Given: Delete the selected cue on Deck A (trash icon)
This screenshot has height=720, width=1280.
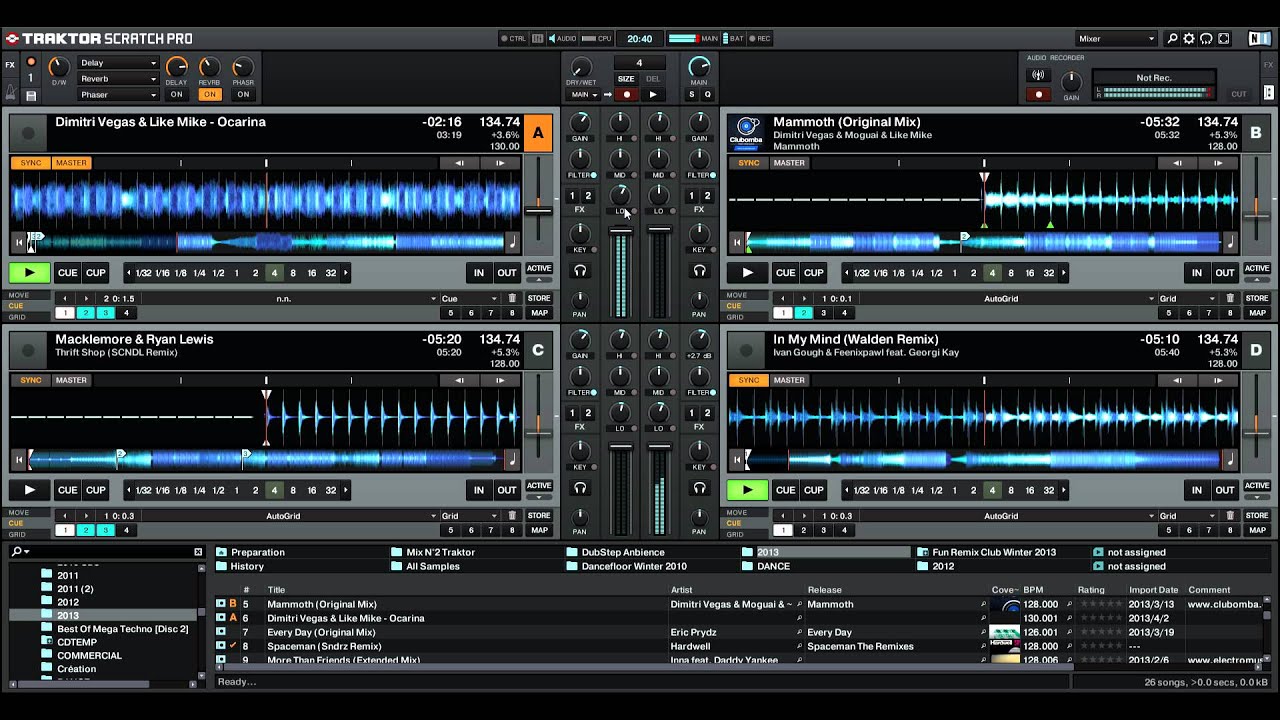Looking at the screenshot, I should 512,298.
